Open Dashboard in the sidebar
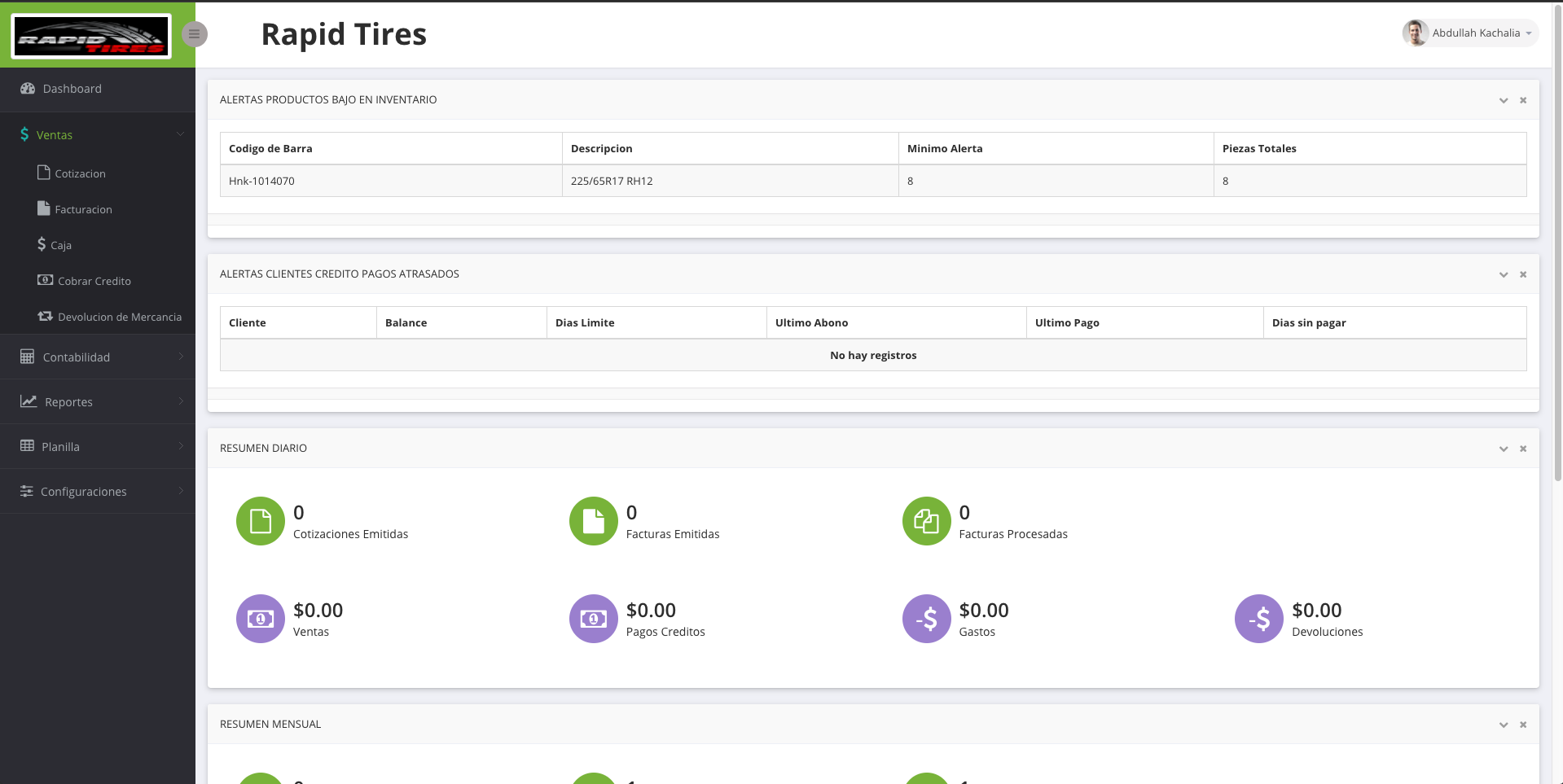 click(x=72, y=89)
